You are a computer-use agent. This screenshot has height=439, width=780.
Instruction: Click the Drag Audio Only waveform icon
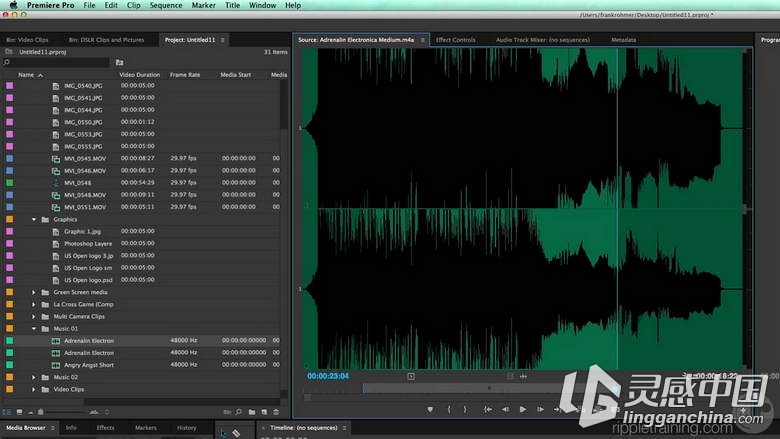523,376
